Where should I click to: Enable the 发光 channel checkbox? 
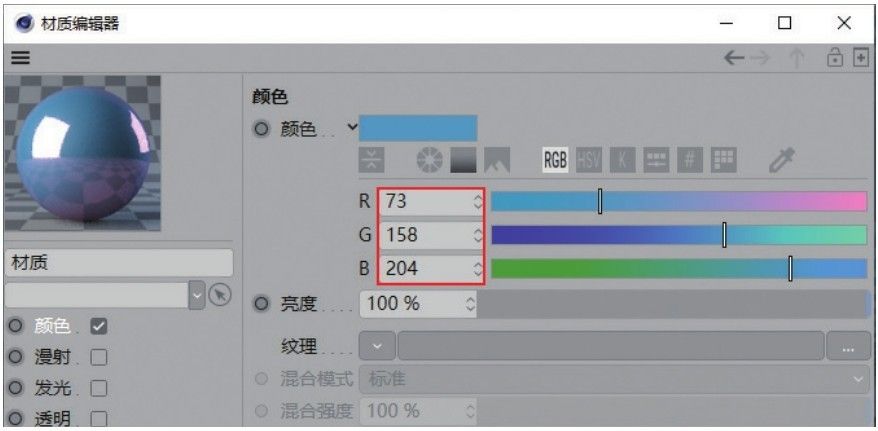[99, 388]
